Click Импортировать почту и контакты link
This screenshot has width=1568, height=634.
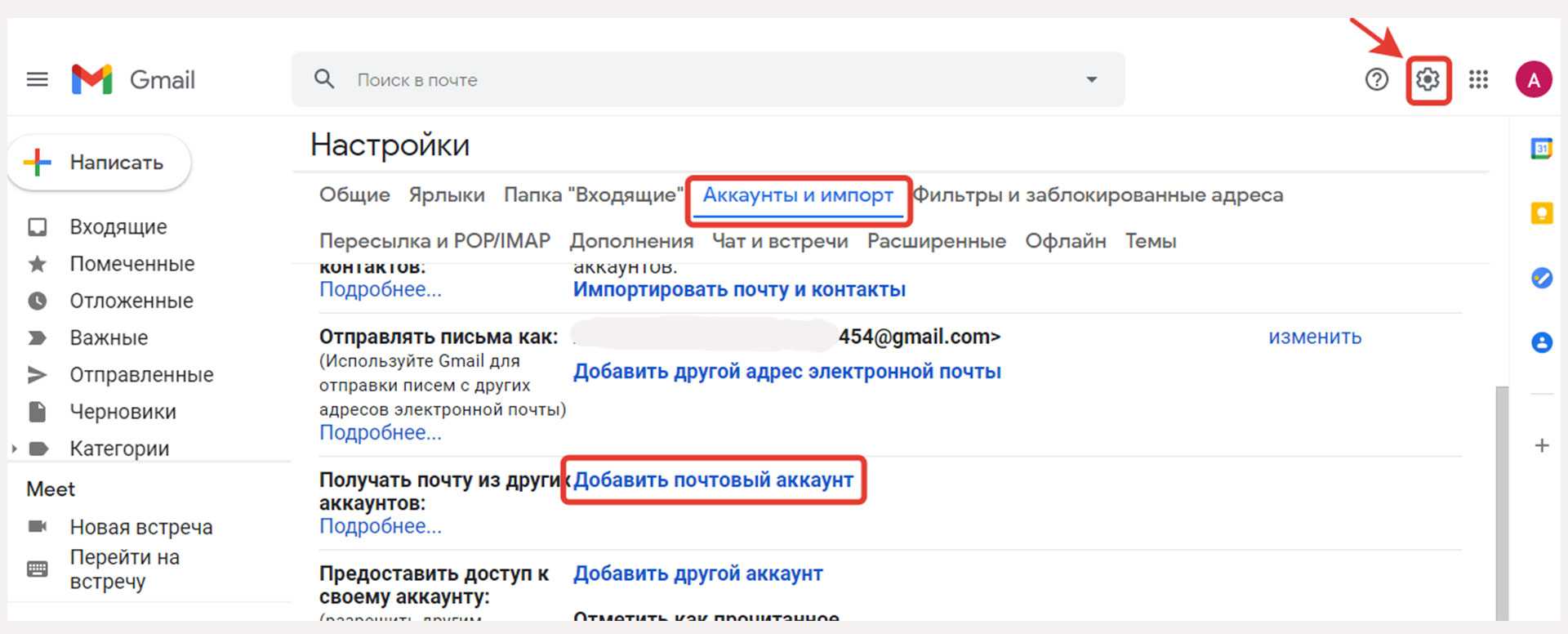tap(739, 289)
